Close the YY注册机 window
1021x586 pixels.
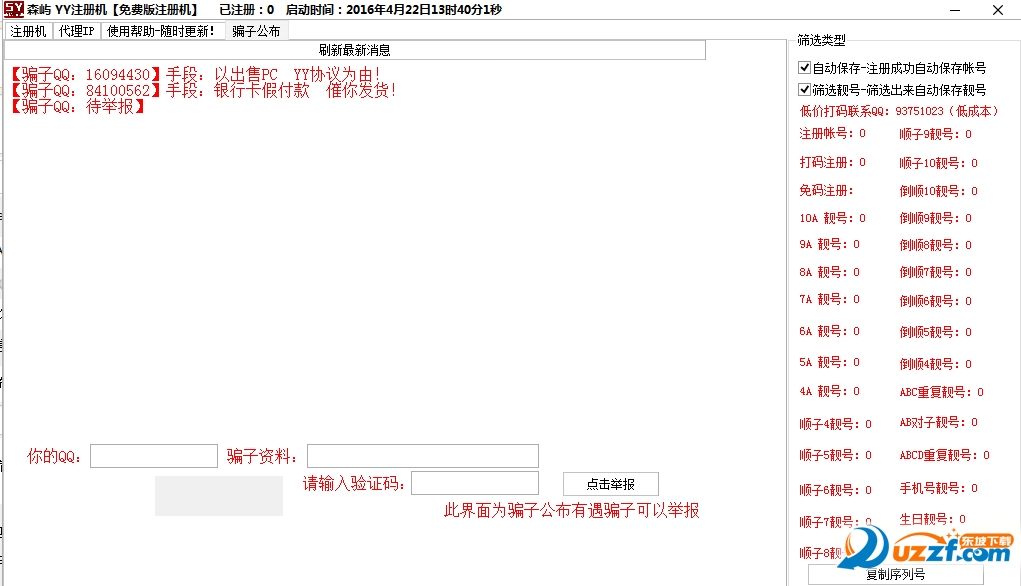[x=998, y=10]
